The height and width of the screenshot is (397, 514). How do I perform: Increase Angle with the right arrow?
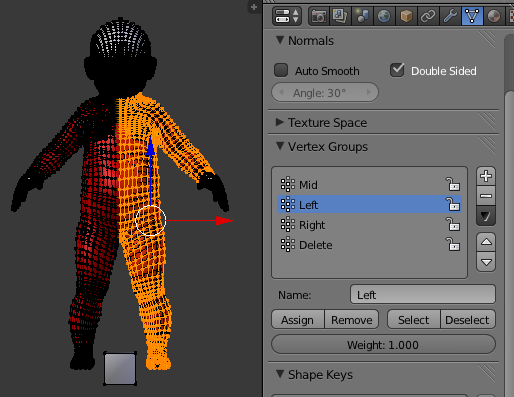pyautogui.click(x=369, y=92)
